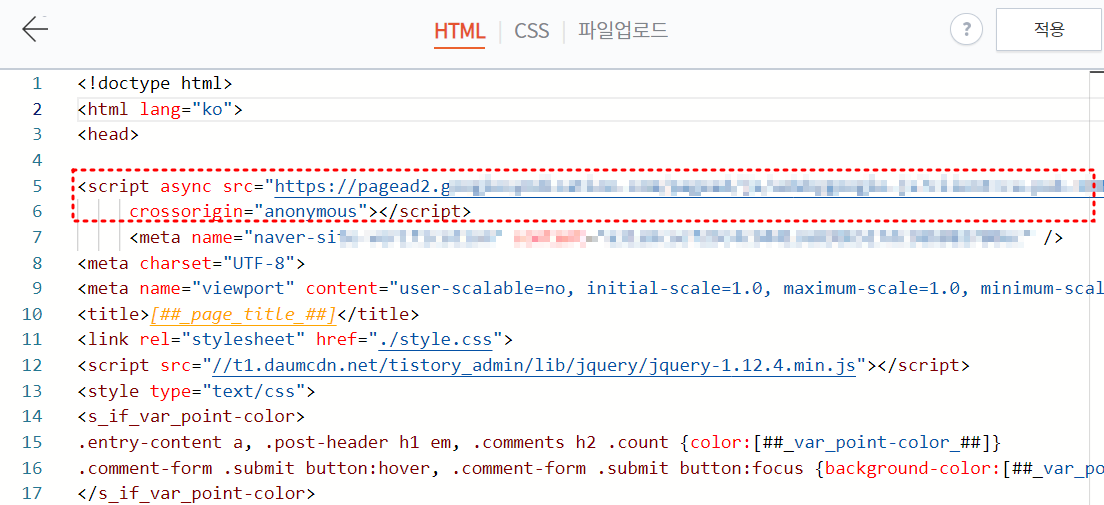Click the 적용 apply button
The height and width of the screenshot is (505, 1104).
click(x=1048, y=30)
